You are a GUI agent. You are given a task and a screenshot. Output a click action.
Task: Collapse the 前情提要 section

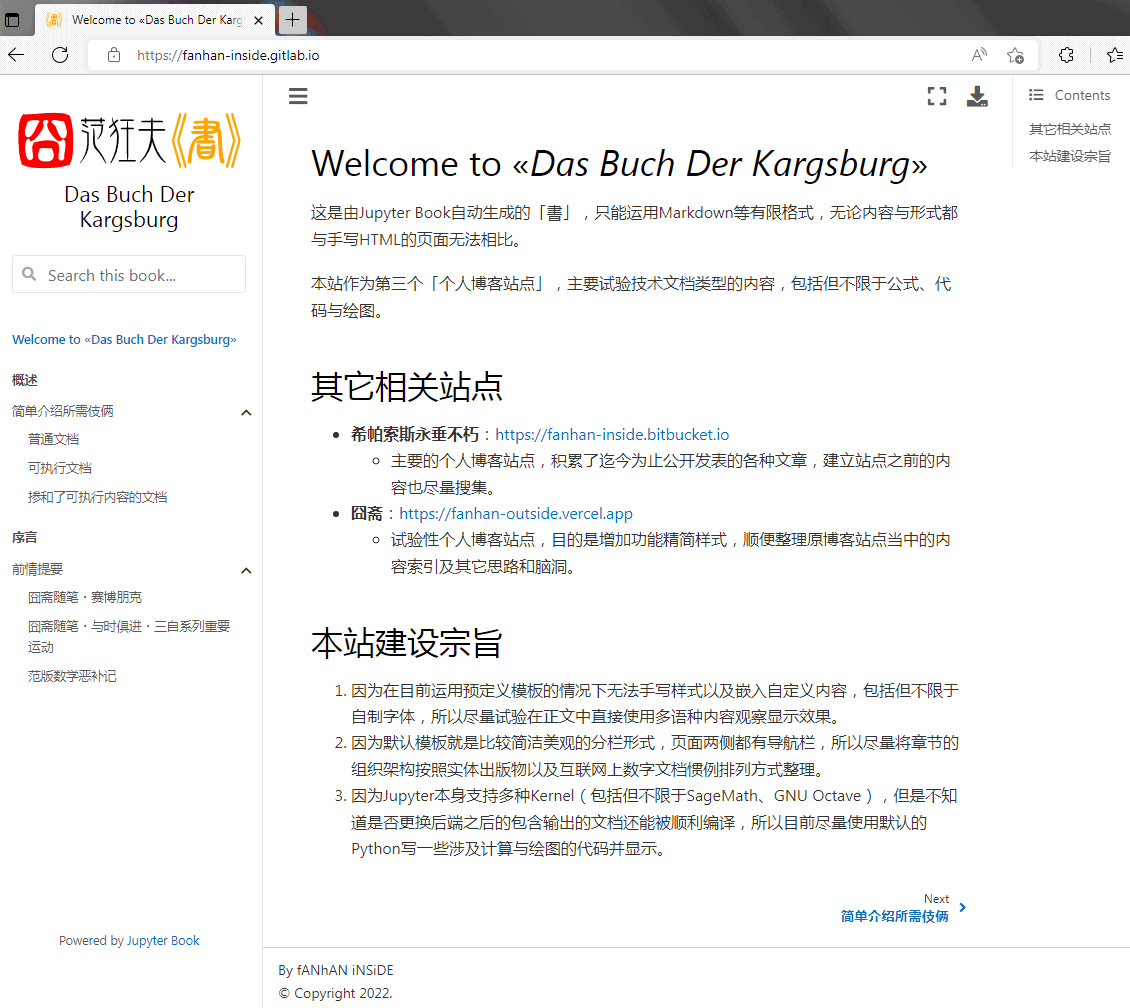pyautogui.click(x=246, y=571)
